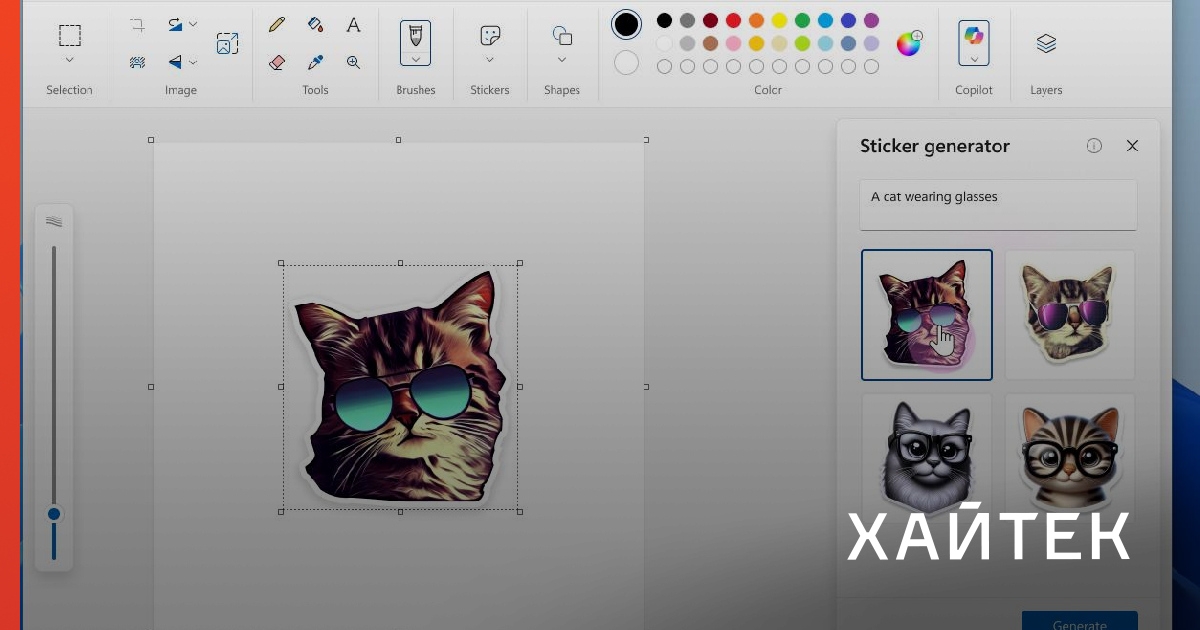The height and width of the screenshot is (630, 1200).
Task: Click the framed picture icon in Image group
Action: (x=227, y=43)
